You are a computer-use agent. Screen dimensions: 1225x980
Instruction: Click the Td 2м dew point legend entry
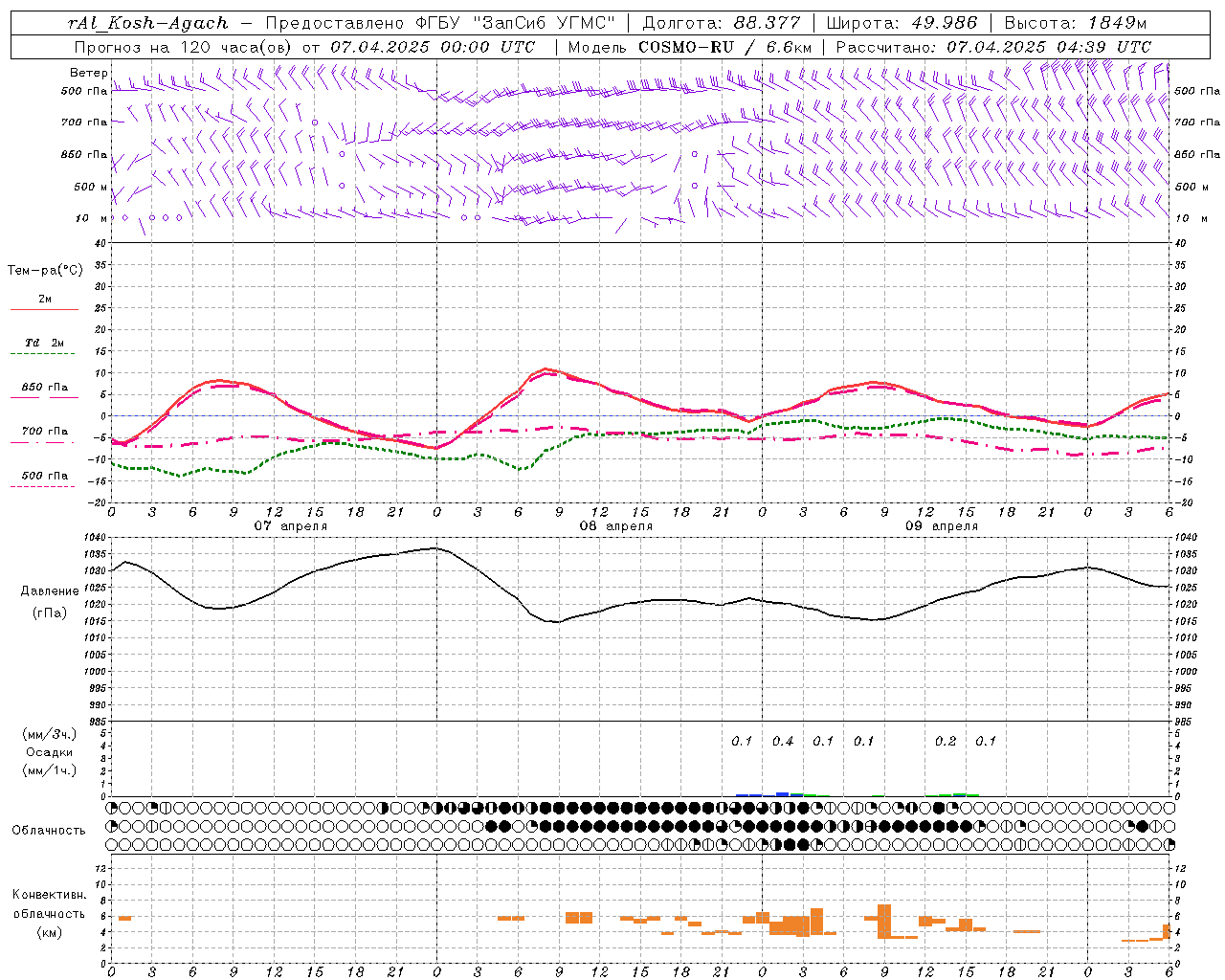click(44, 343)
